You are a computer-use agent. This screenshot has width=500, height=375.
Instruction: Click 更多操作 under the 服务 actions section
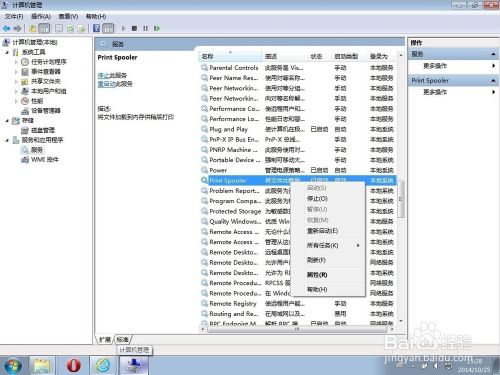pos(435,66)
